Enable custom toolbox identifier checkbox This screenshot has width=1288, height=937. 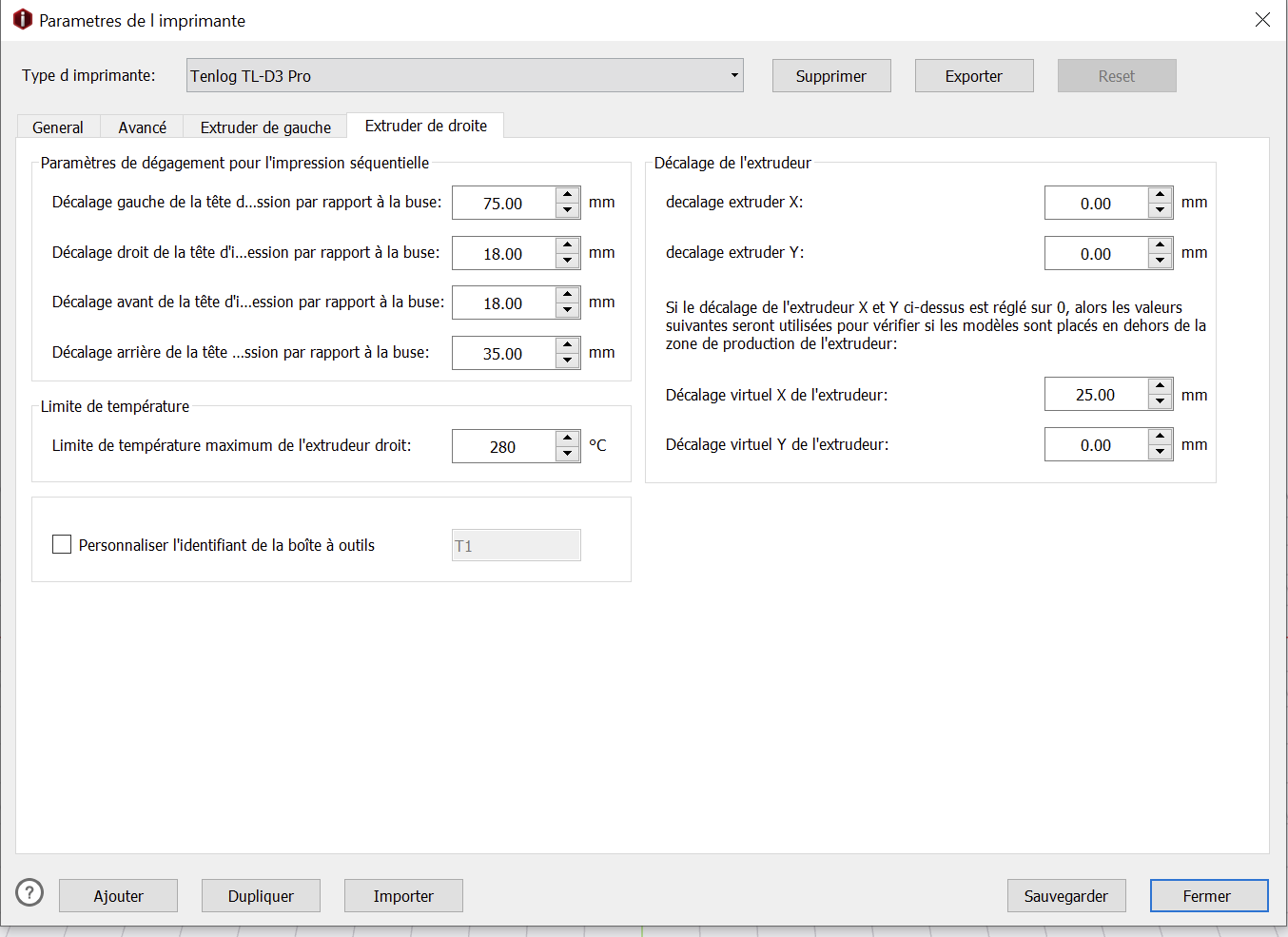62,545
